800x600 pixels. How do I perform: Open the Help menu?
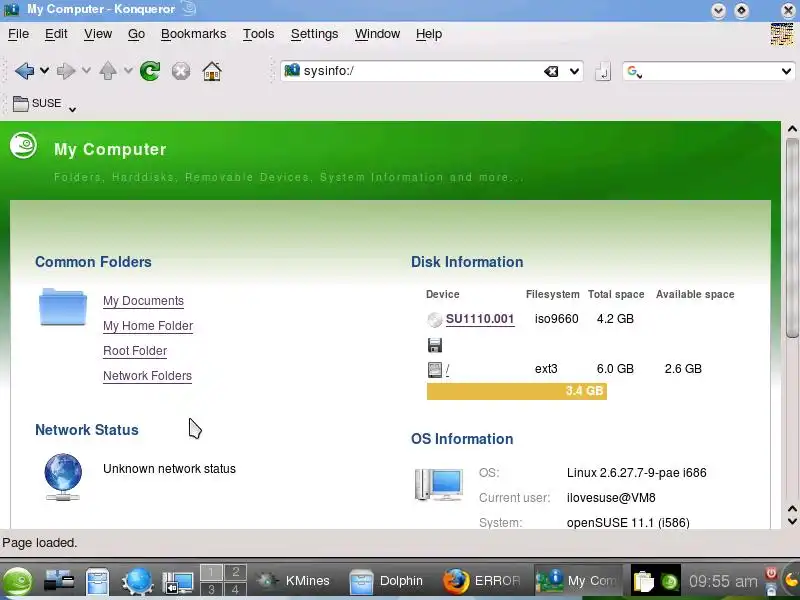coord(429,34)
